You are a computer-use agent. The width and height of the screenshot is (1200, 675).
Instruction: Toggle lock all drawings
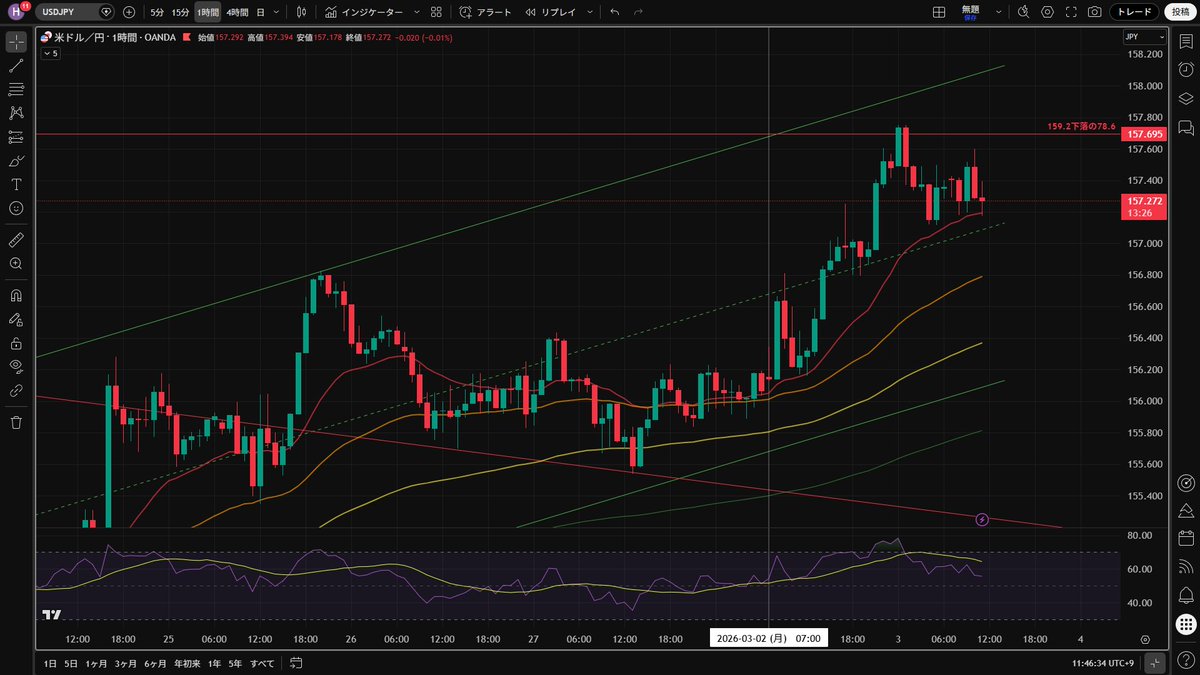16,343
